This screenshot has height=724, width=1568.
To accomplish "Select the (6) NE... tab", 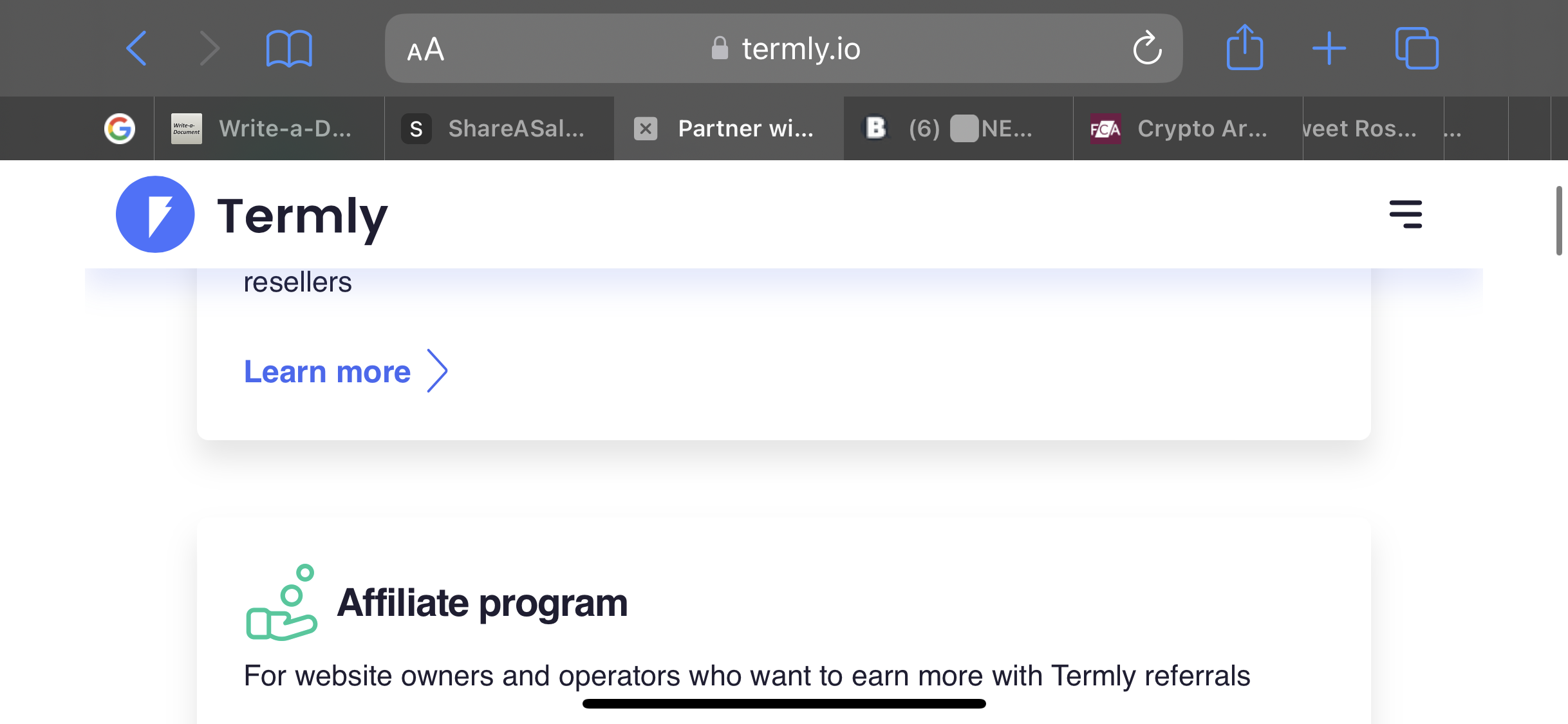I will click(958, 129).
